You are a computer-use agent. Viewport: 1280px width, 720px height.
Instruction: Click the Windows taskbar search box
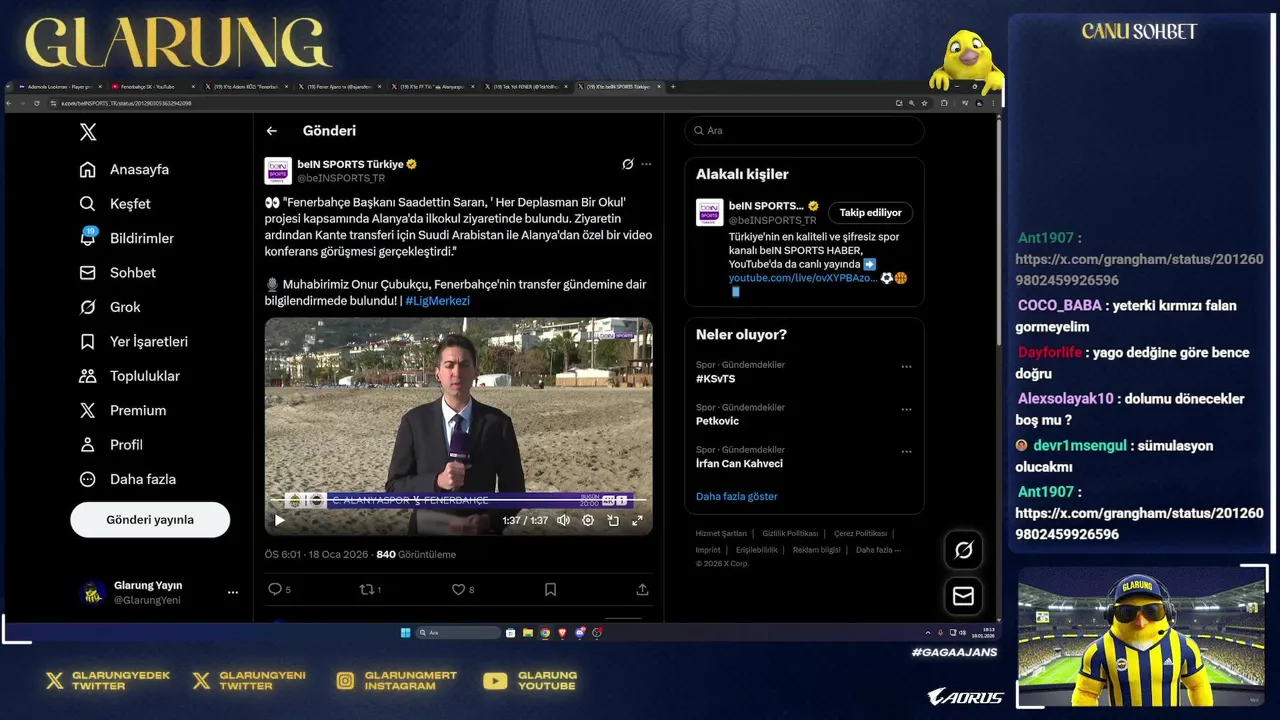click(457, 633)
